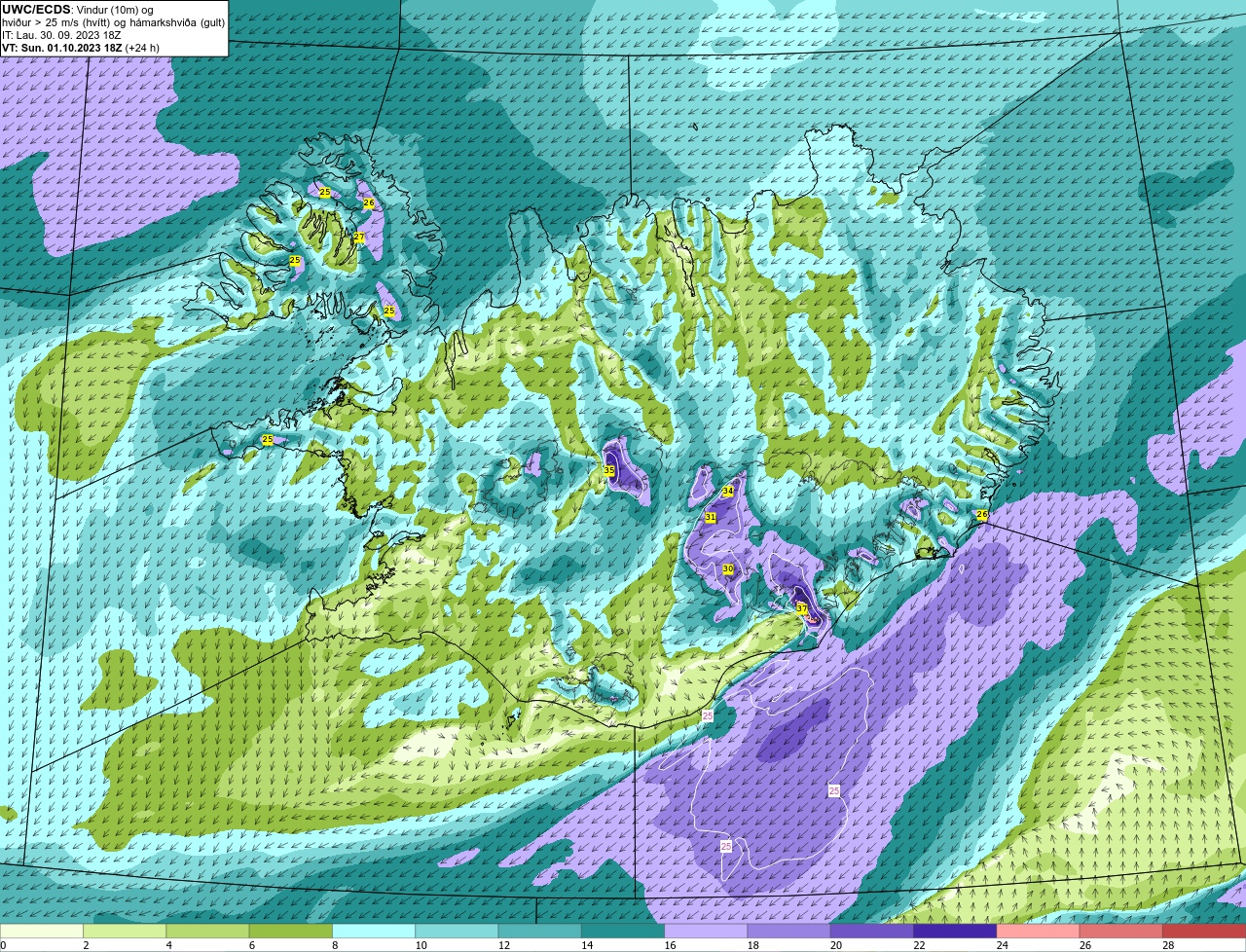The width and height of the screenshot is (1246, 952).
Task: Click the "20" tick label on color bar
Action: tap(836, 945)
